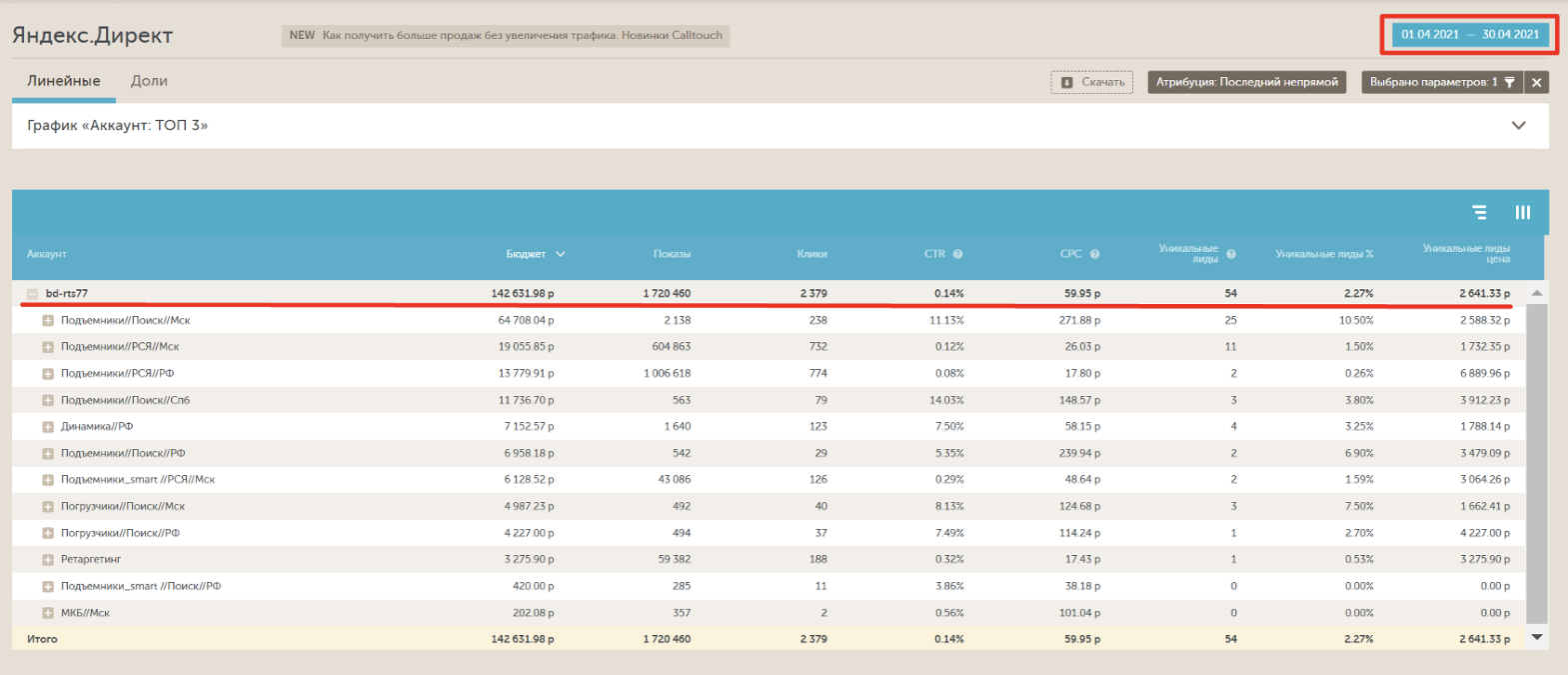The width and height of the screenshot is (1568, 675).
Task: Click the Уникальные лиды help icon
Action: click(1231, 254)
